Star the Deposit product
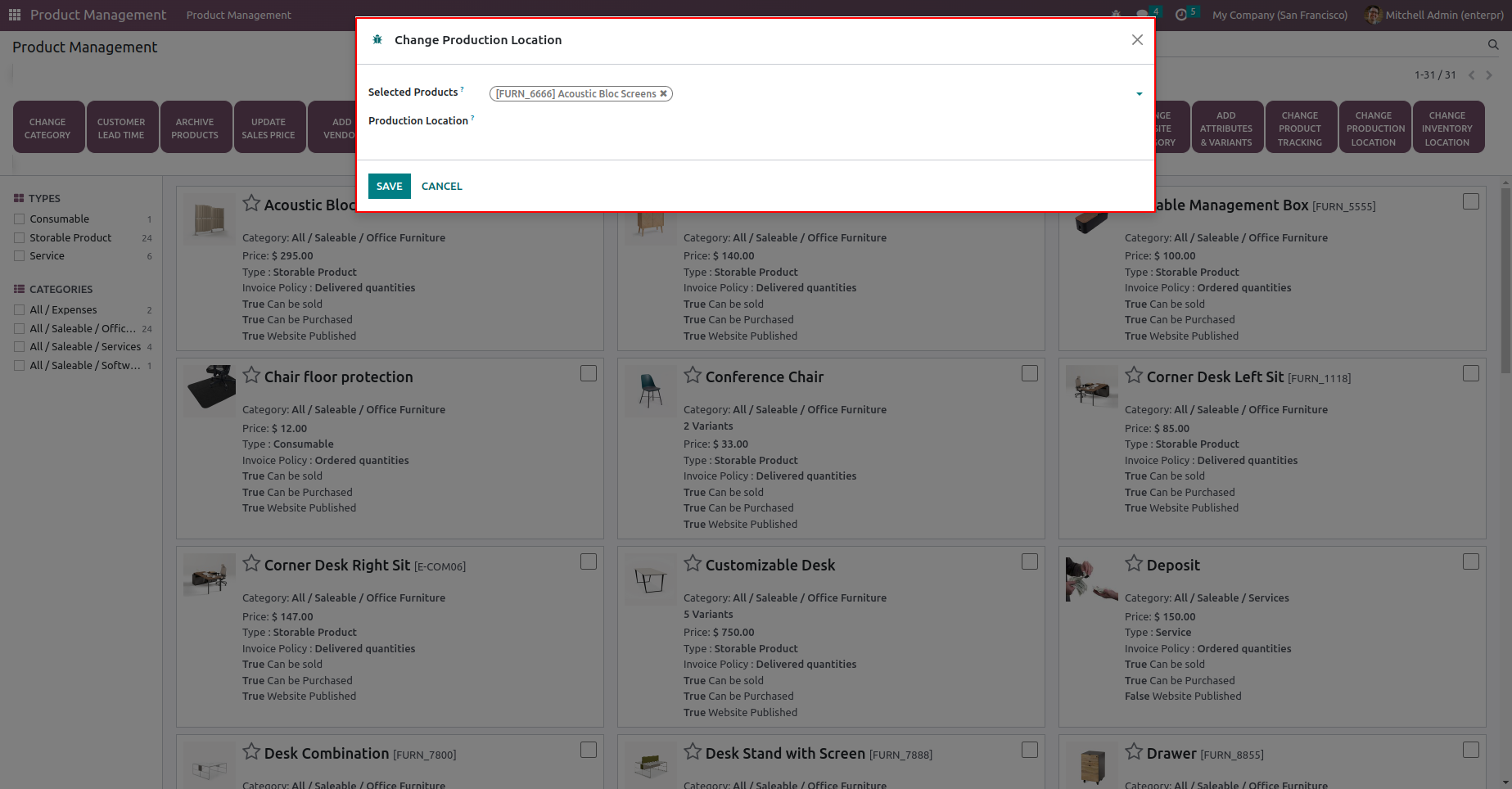Screen dimensions: 1512x789 pos(1134,563)
